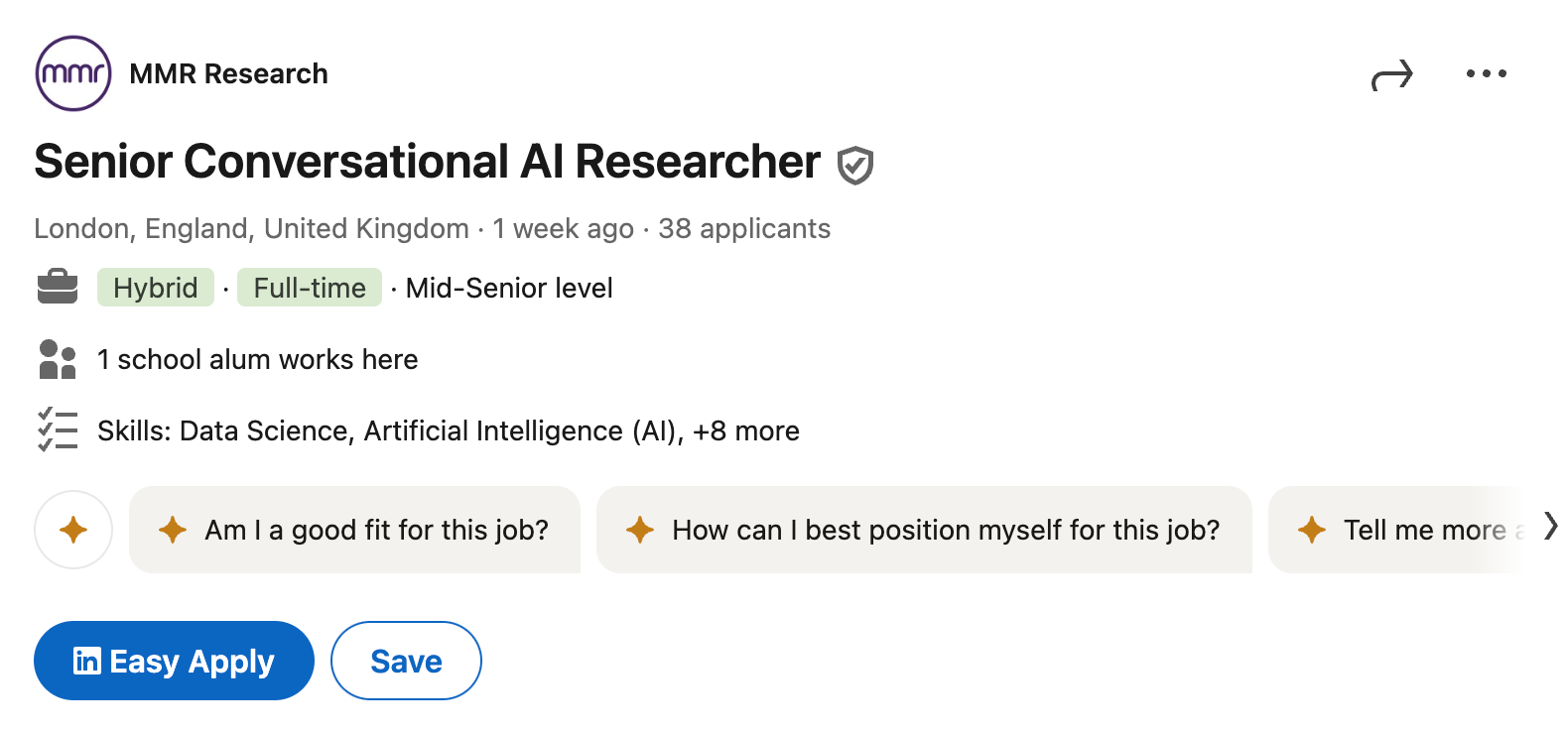1568x734 pixels.
Task: Open the 38 applicants link
Action: click(x=744, y=228)
